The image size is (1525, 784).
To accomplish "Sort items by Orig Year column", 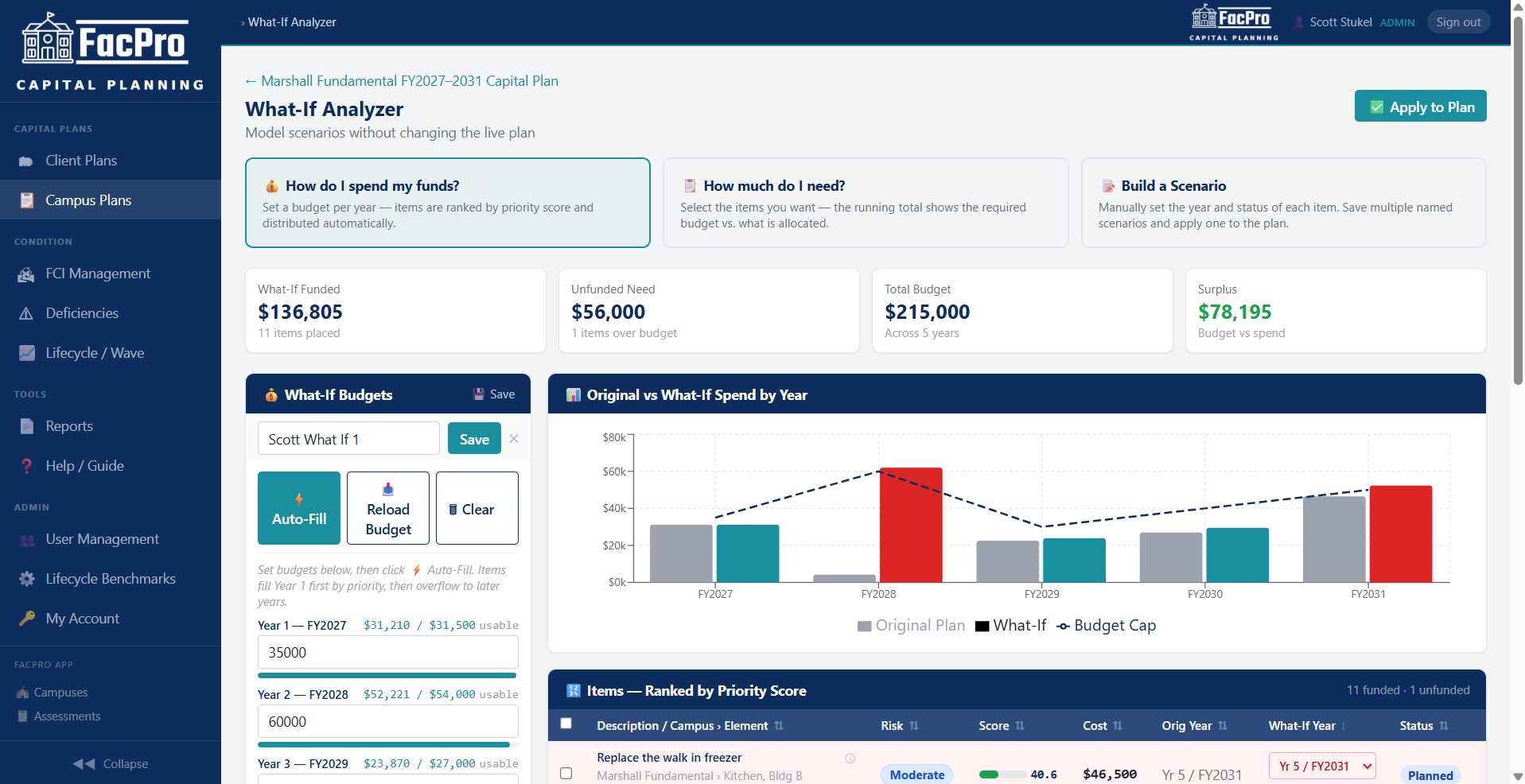I will [1195, 726].
